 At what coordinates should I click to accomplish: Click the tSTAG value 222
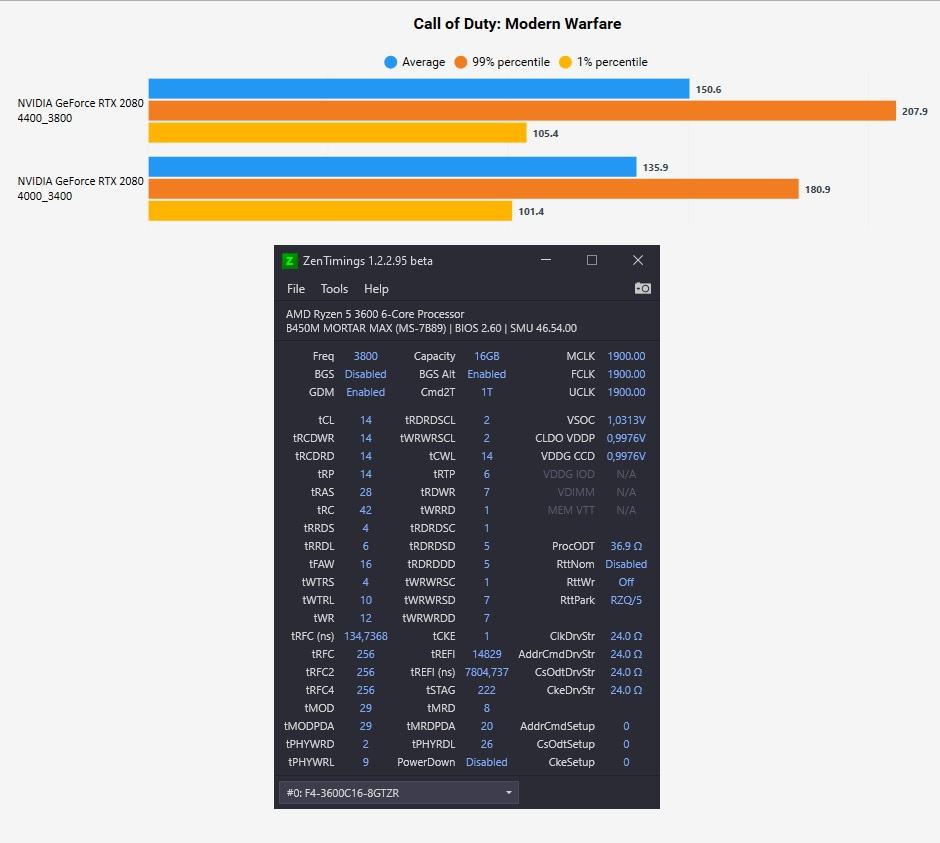[487, 690]
